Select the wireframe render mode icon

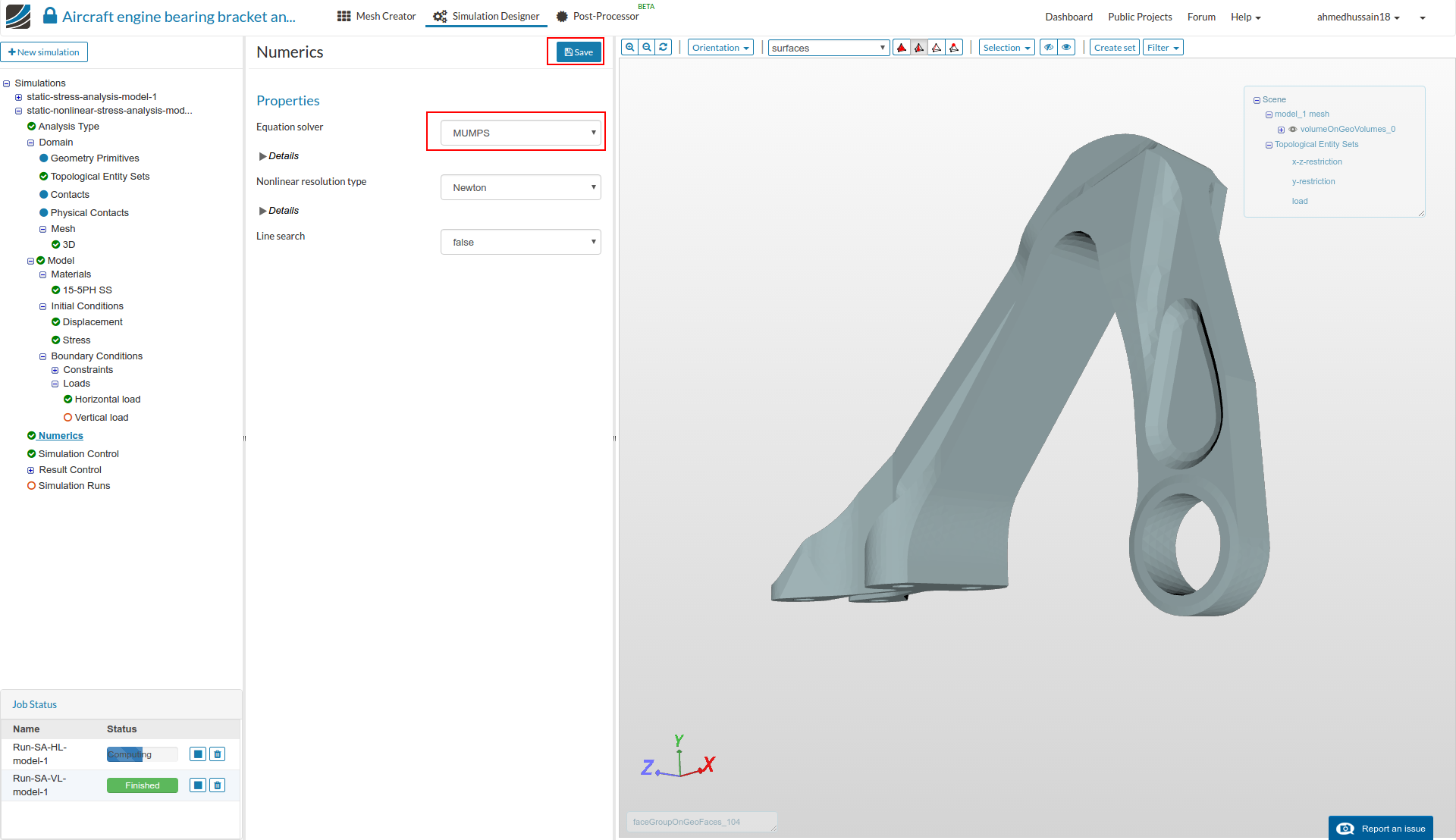[937, 48]
